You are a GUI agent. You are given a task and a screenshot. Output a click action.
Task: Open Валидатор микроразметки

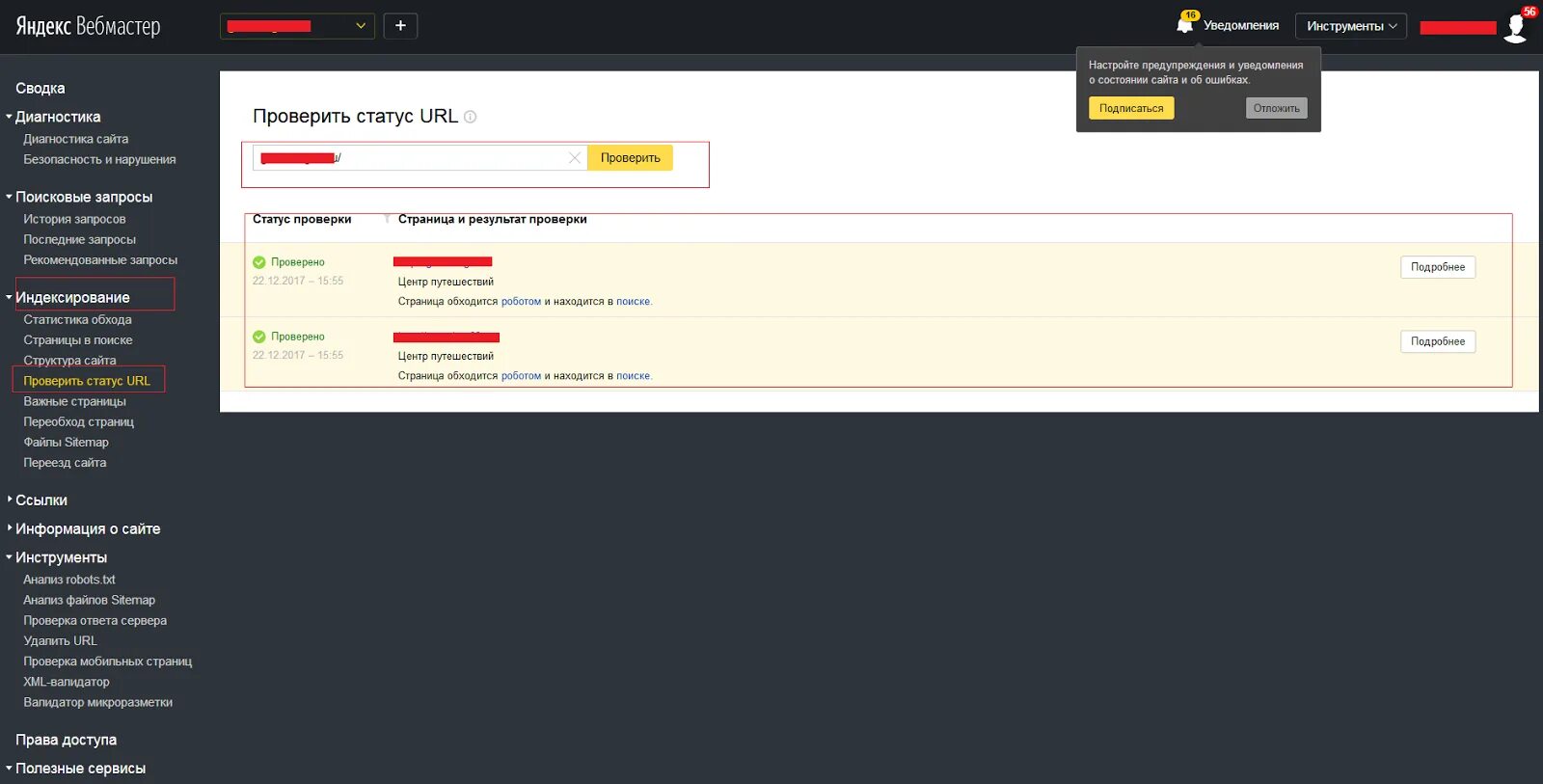pyautogui.click(x=97, y=702)
